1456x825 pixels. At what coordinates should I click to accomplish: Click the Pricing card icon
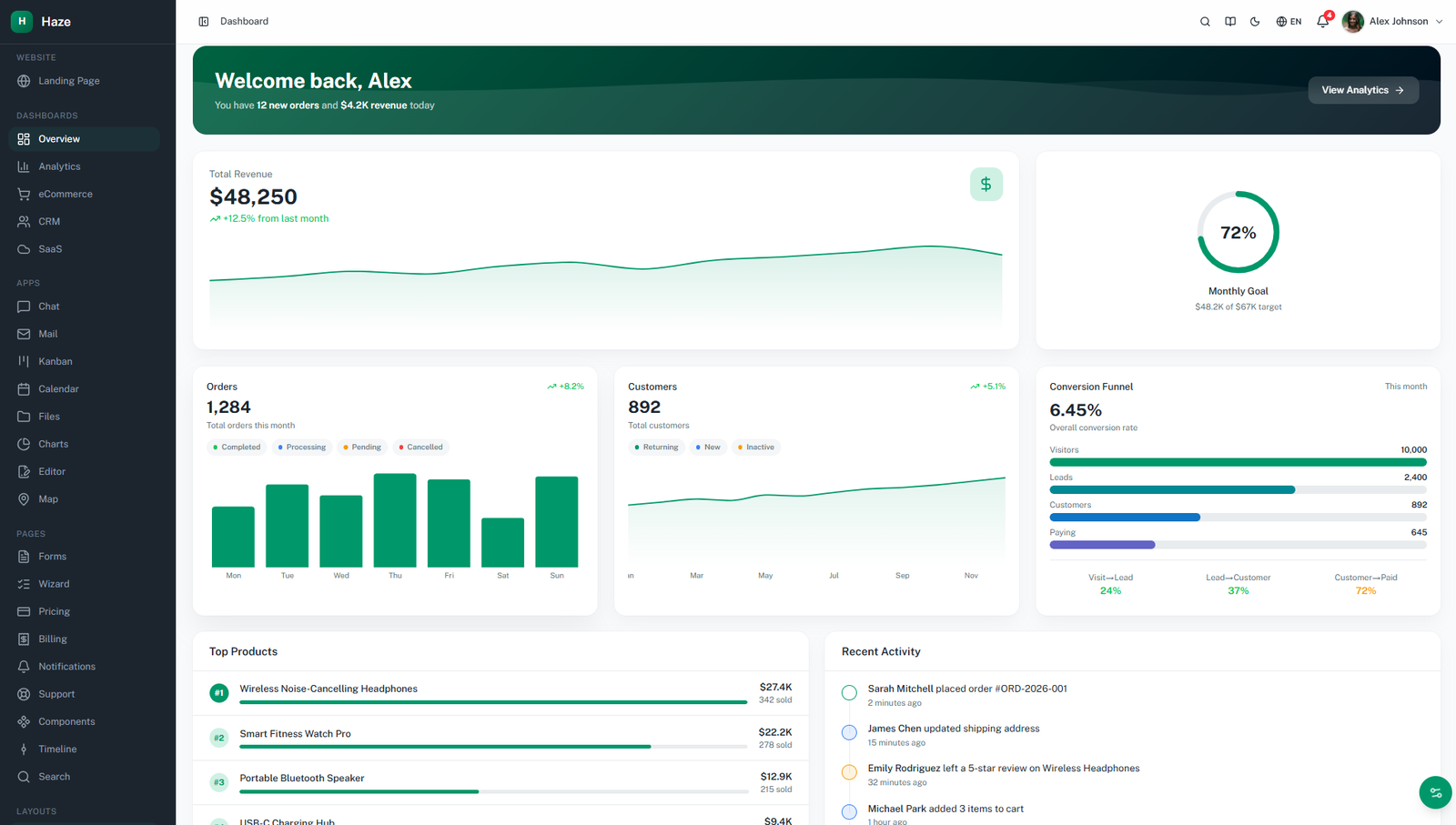click(x=24, y=611)
